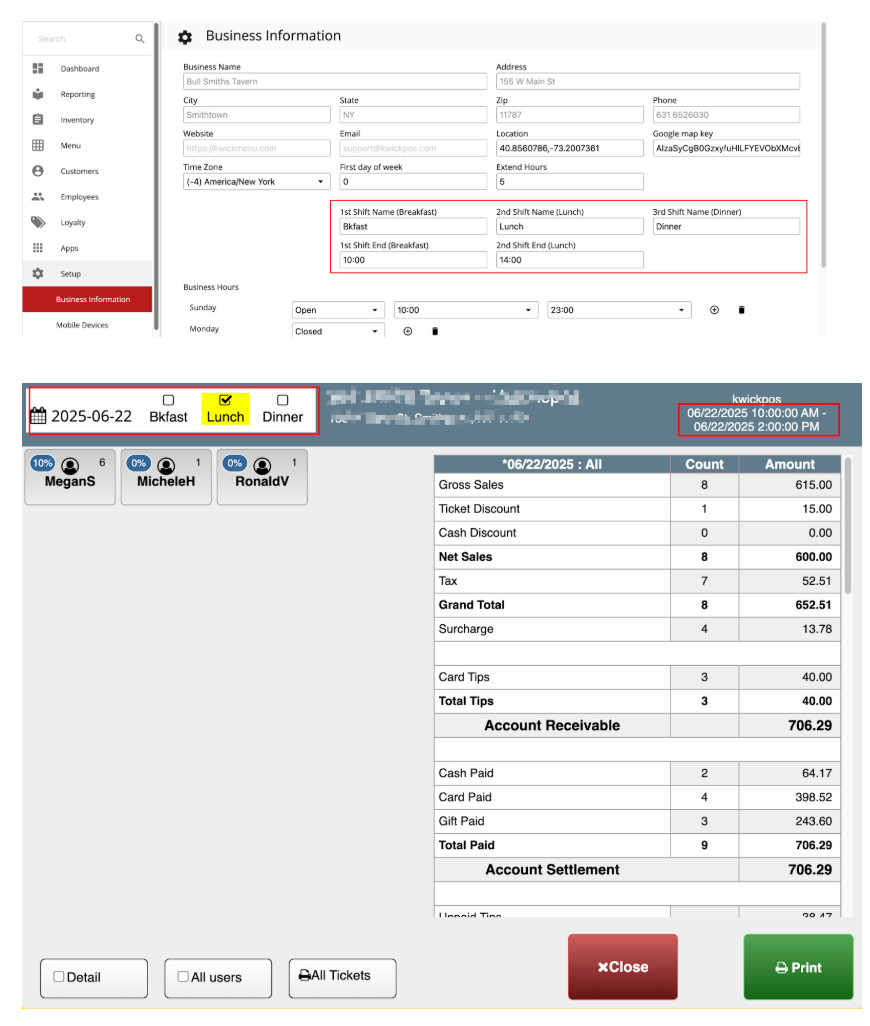Viewport: 870px width, 1026px height.
Task: Open the Employees menu label
Action: click(79, 196)
